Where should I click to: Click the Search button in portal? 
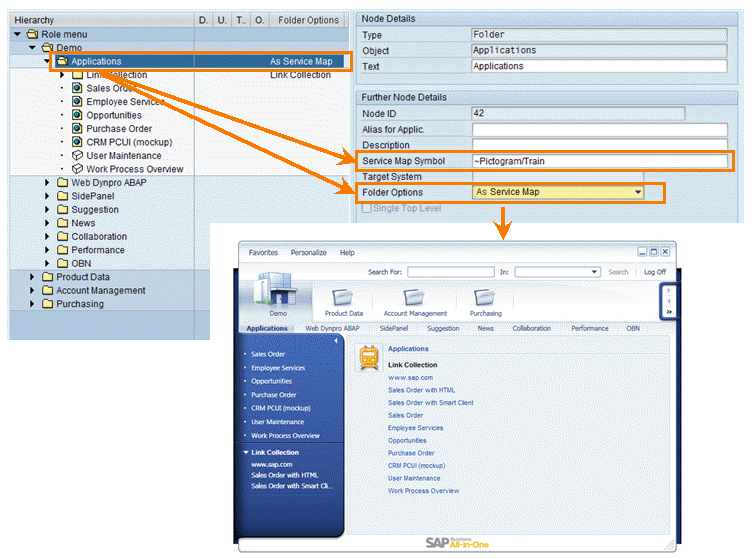pyautogui.click(x=618, y=272)
